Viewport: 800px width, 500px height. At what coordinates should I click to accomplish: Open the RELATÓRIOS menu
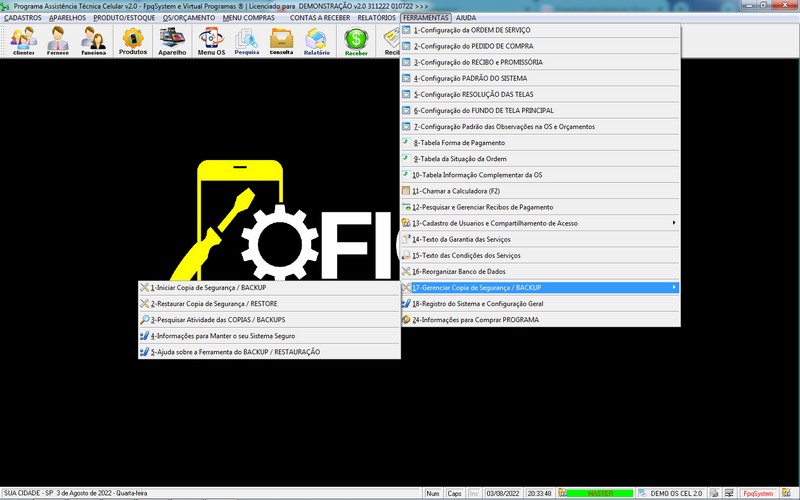(x=377, y=18)
